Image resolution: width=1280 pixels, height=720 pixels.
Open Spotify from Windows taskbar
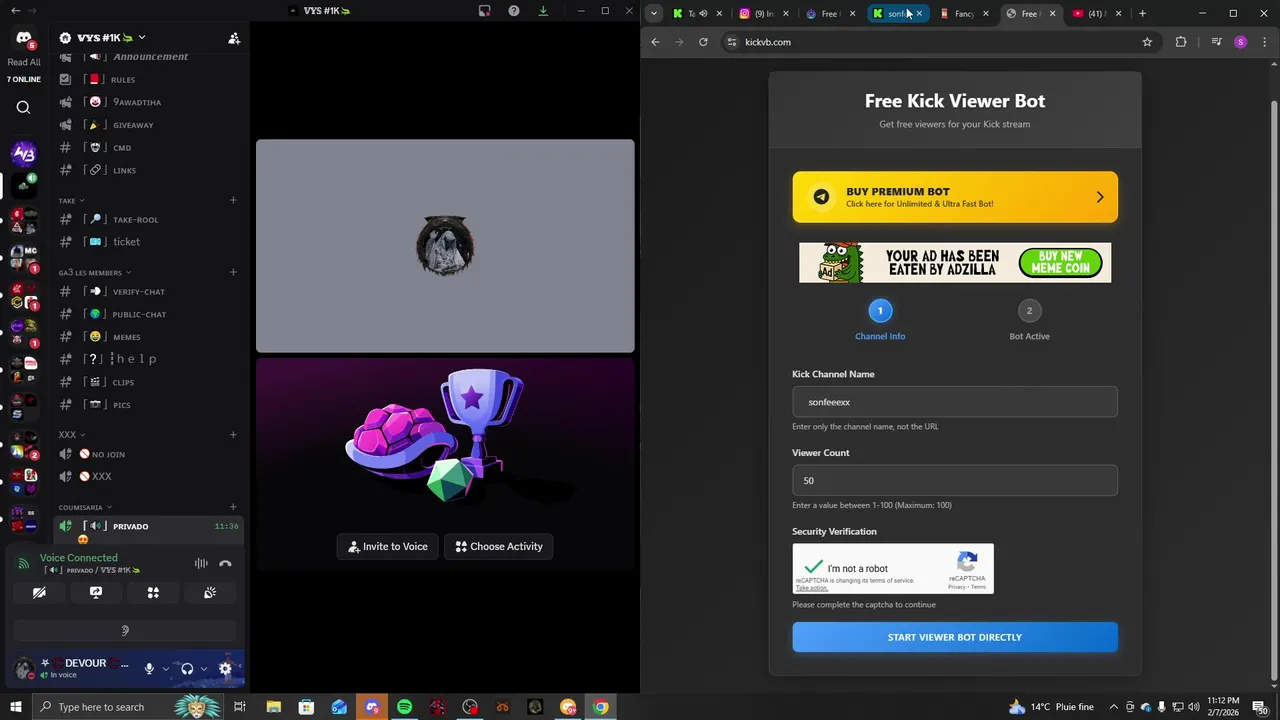[x=404, y=707]
